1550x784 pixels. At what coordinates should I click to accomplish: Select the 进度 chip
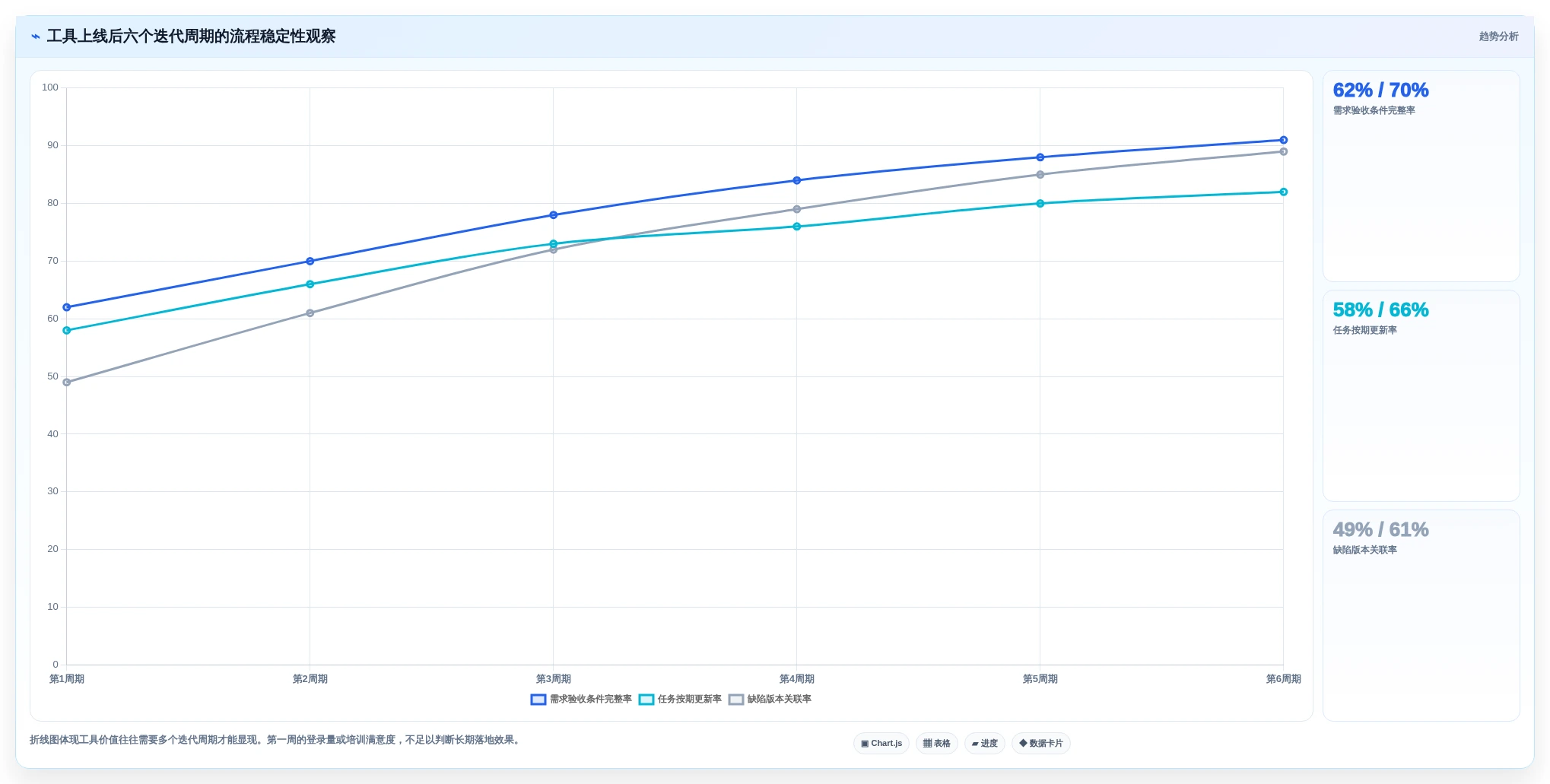[x=985, y=744]
